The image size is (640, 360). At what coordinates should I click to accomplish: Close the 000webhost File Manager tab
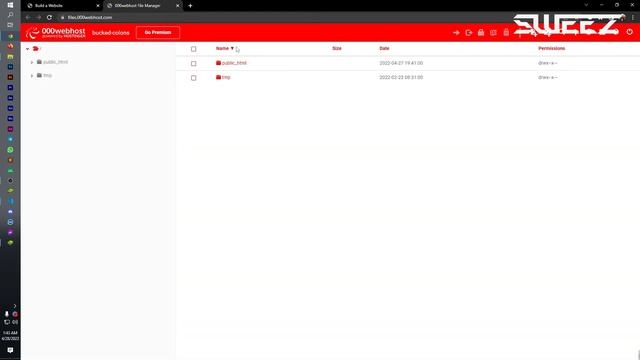(178, 6)
